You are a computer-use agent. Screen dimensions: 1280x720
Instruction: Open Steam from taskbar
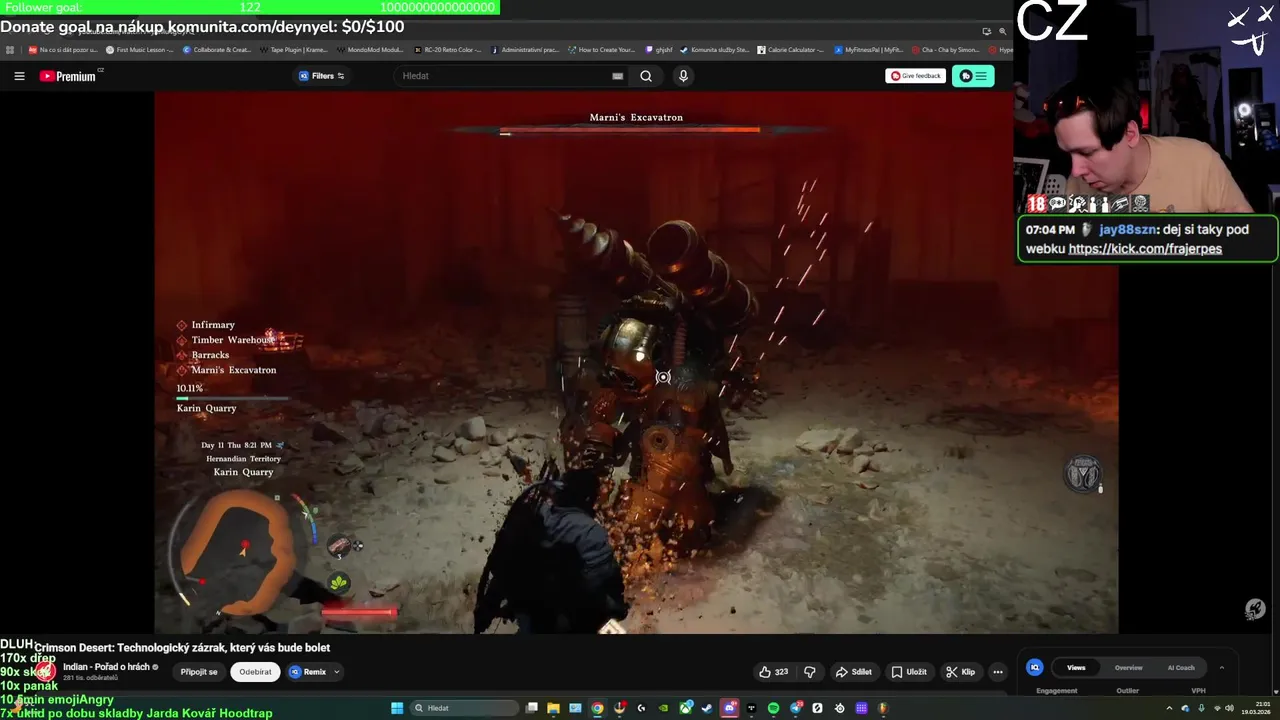pos(707,708)
